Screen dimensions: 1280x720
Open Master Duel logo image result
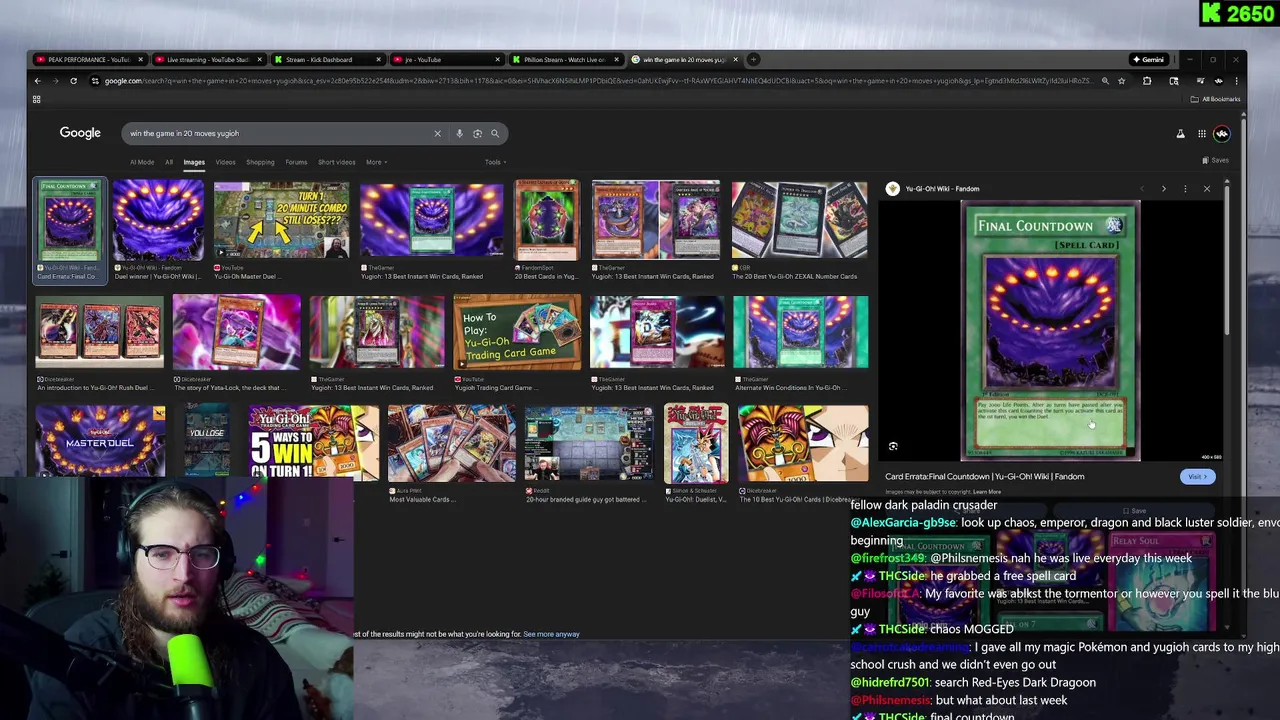point(100,441)
